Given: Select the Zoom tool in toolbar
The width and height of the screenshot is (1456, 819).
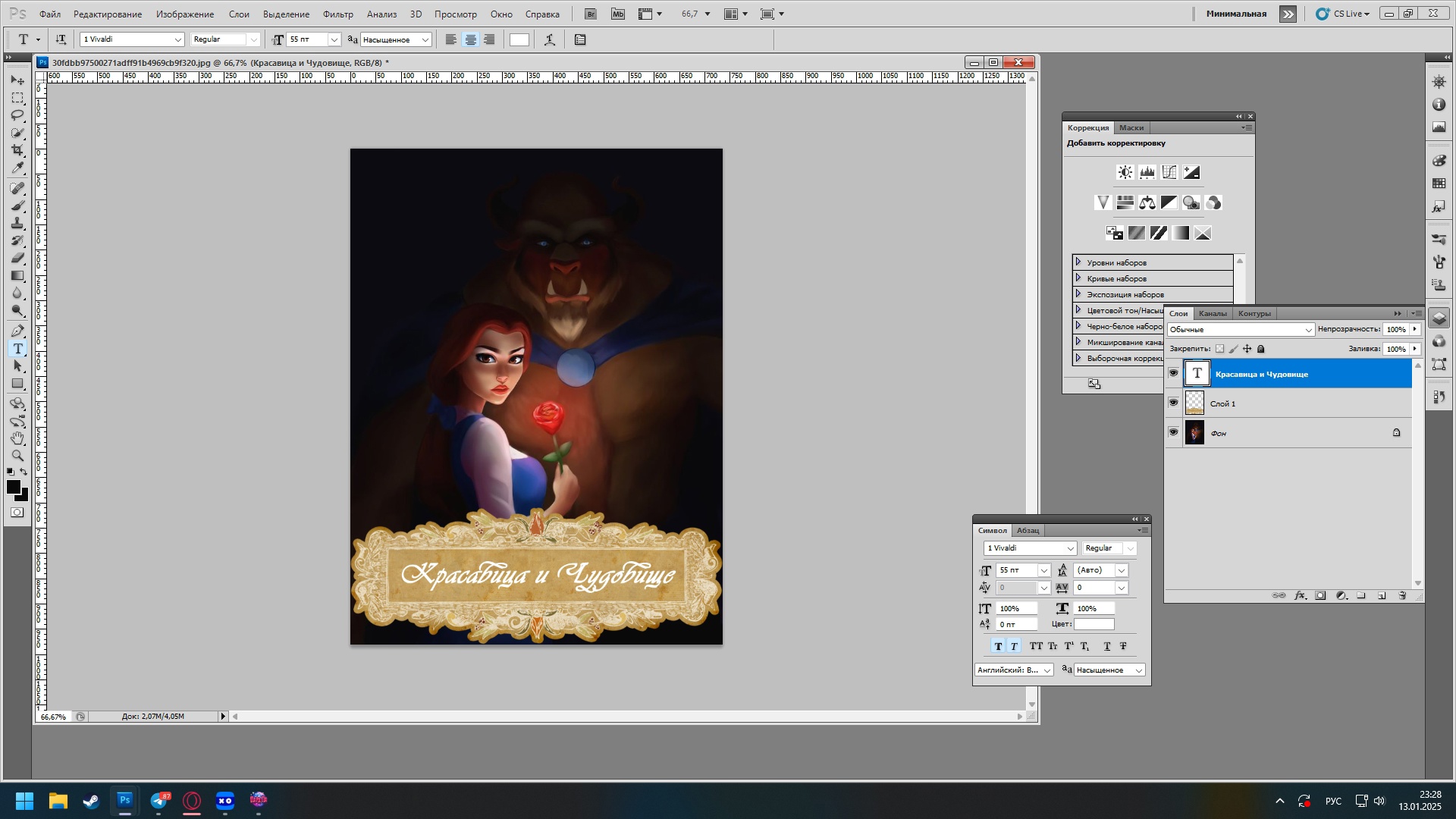Looking at the screenshot, I should point(17,456).
